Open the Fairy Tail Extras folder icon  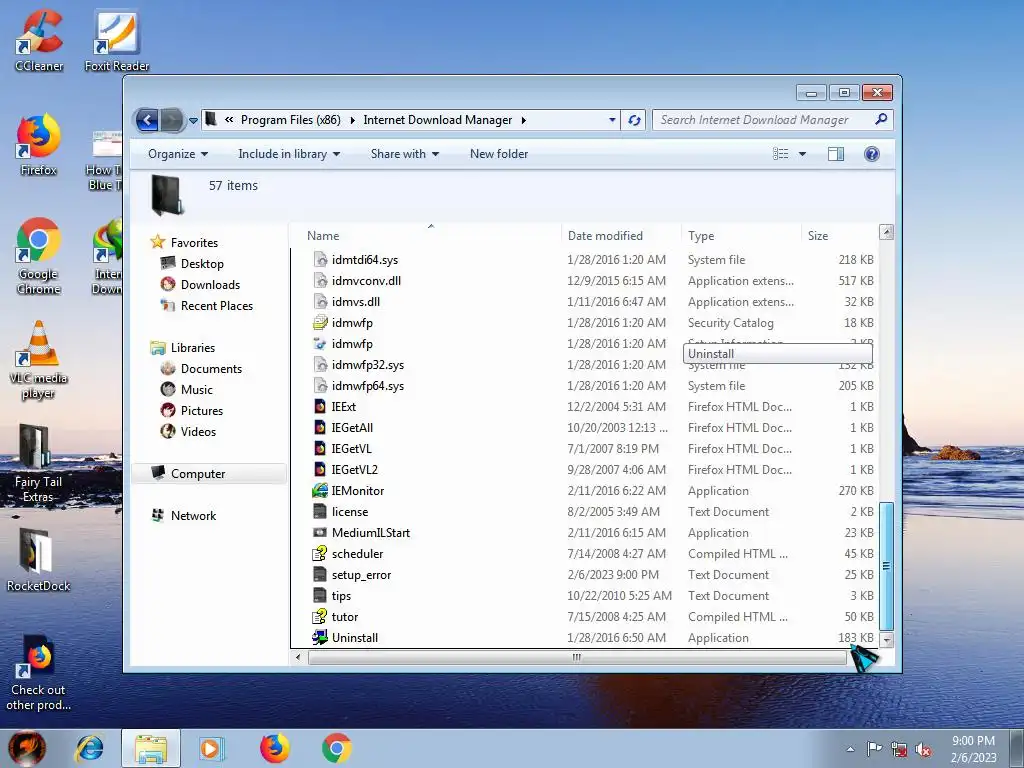tap(38, 464)
